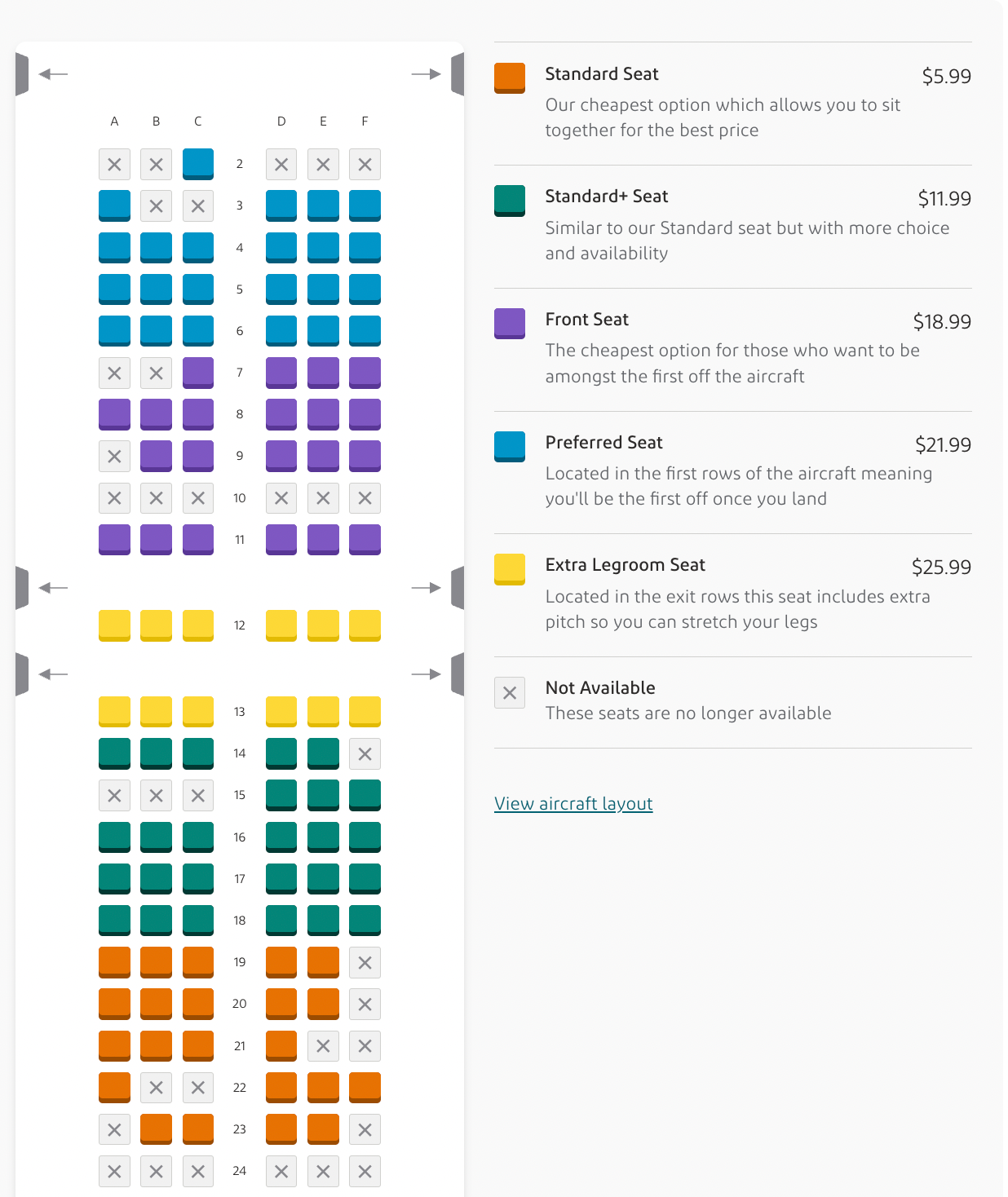Click the orange Standard Seat legend swatch
Screen dimensions: 1008x1197
click(x=510, y=78)
